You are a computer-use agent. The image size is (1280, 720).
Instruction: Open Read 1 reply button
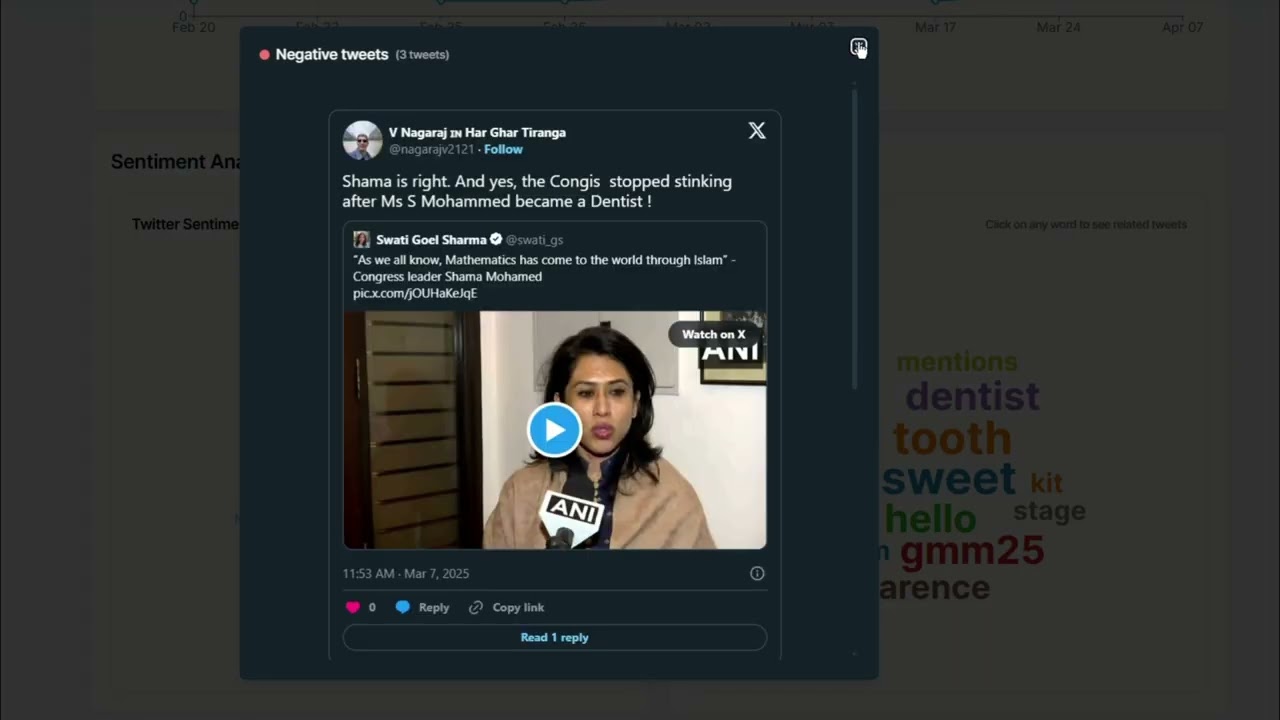click(554, 637)
